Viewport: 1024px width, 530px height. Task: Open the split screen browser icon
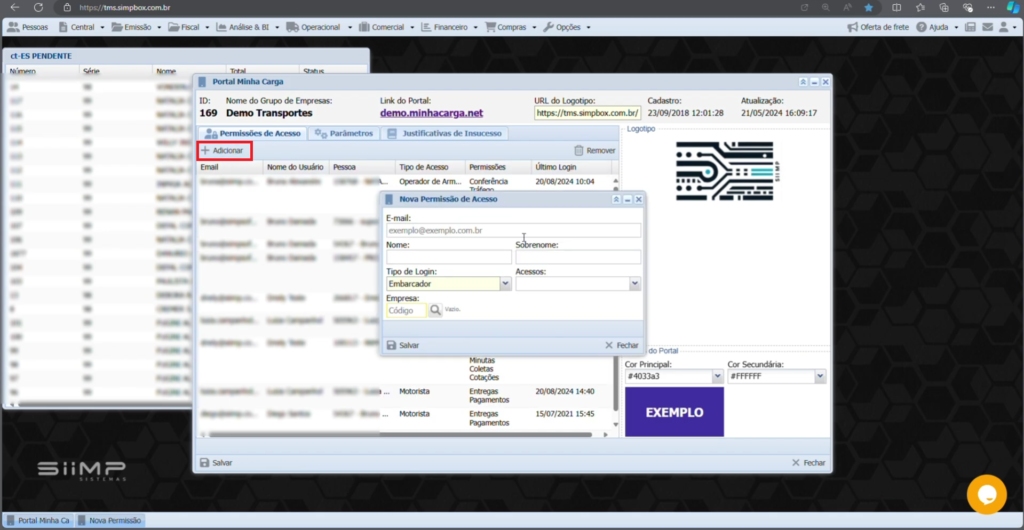coord(897,8)
